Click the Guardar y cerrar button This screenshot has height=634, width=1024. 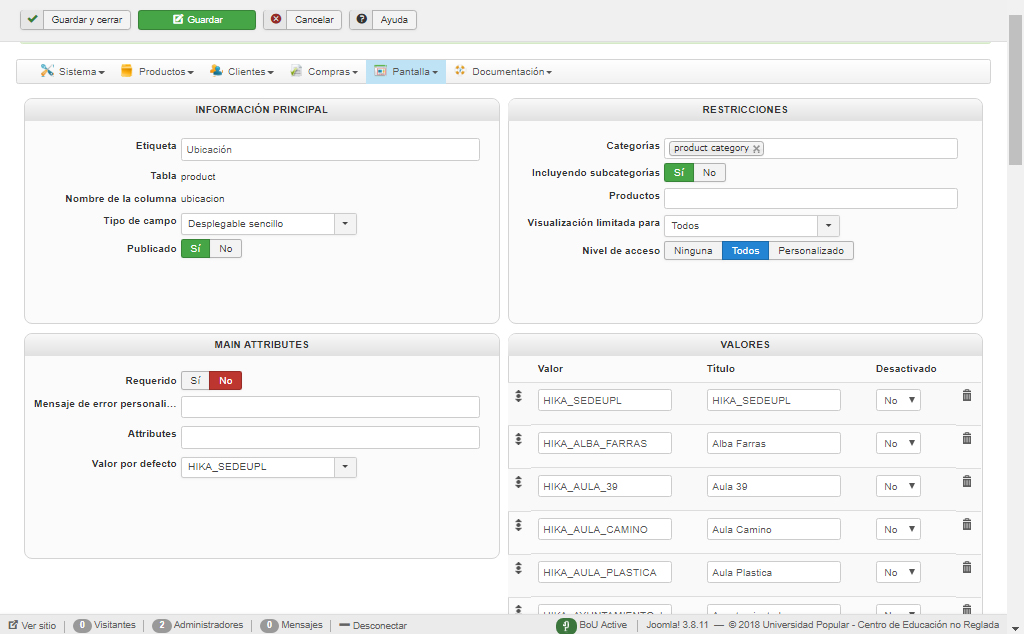click(x=76, y=20)
